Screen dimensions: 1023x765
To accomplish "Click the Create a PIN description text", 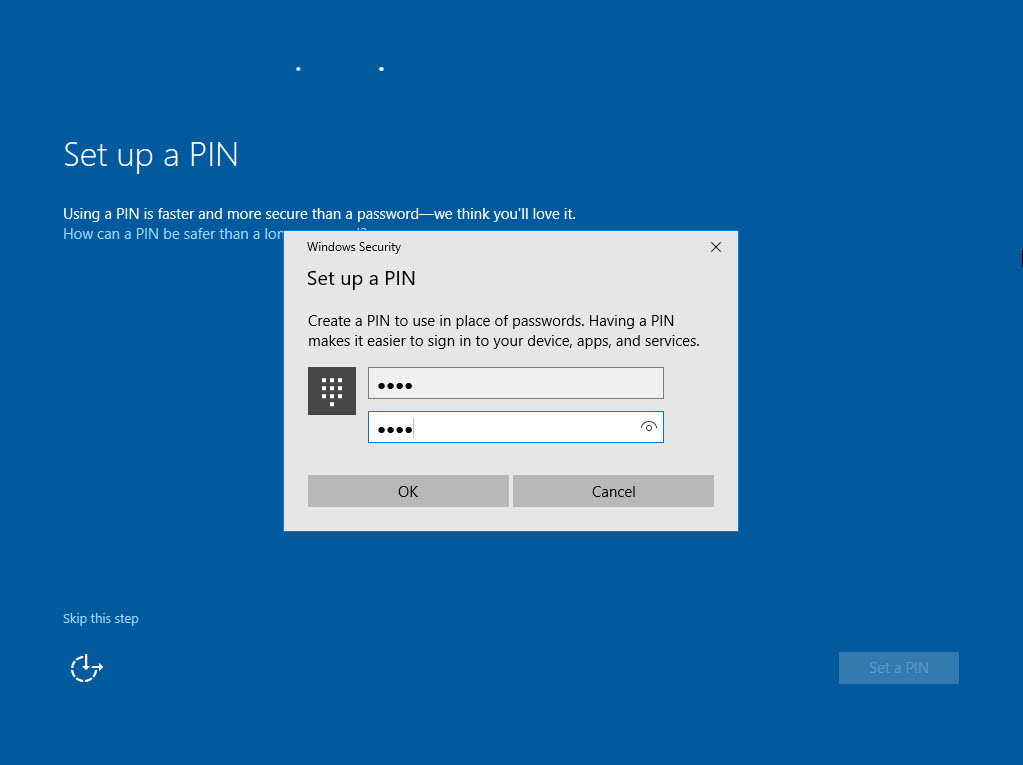I will (504, 331).
